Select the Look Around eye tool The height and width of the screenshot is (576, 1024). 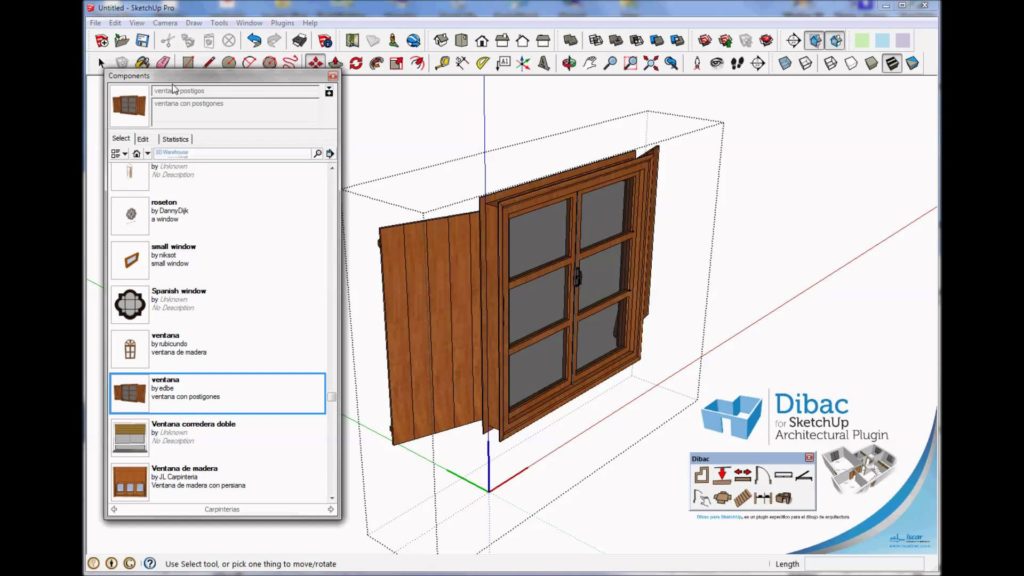tap(717, 63)
